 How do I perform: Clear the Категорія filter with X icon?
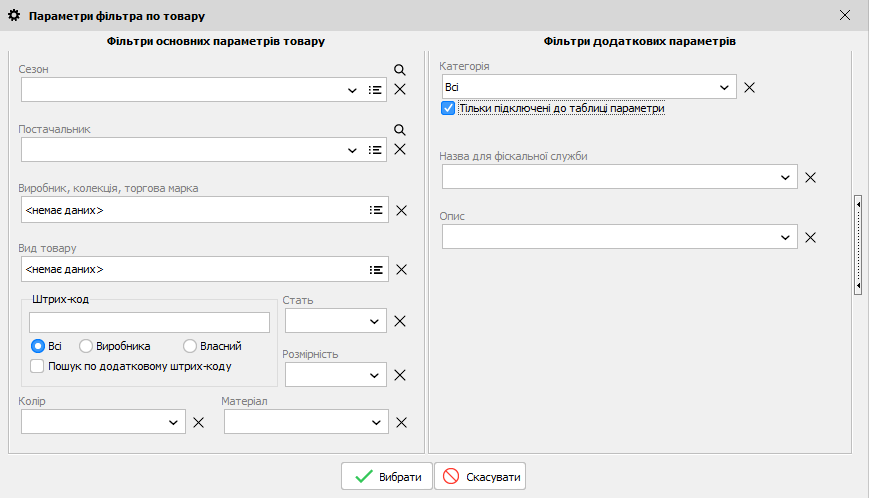pos(749,87)
